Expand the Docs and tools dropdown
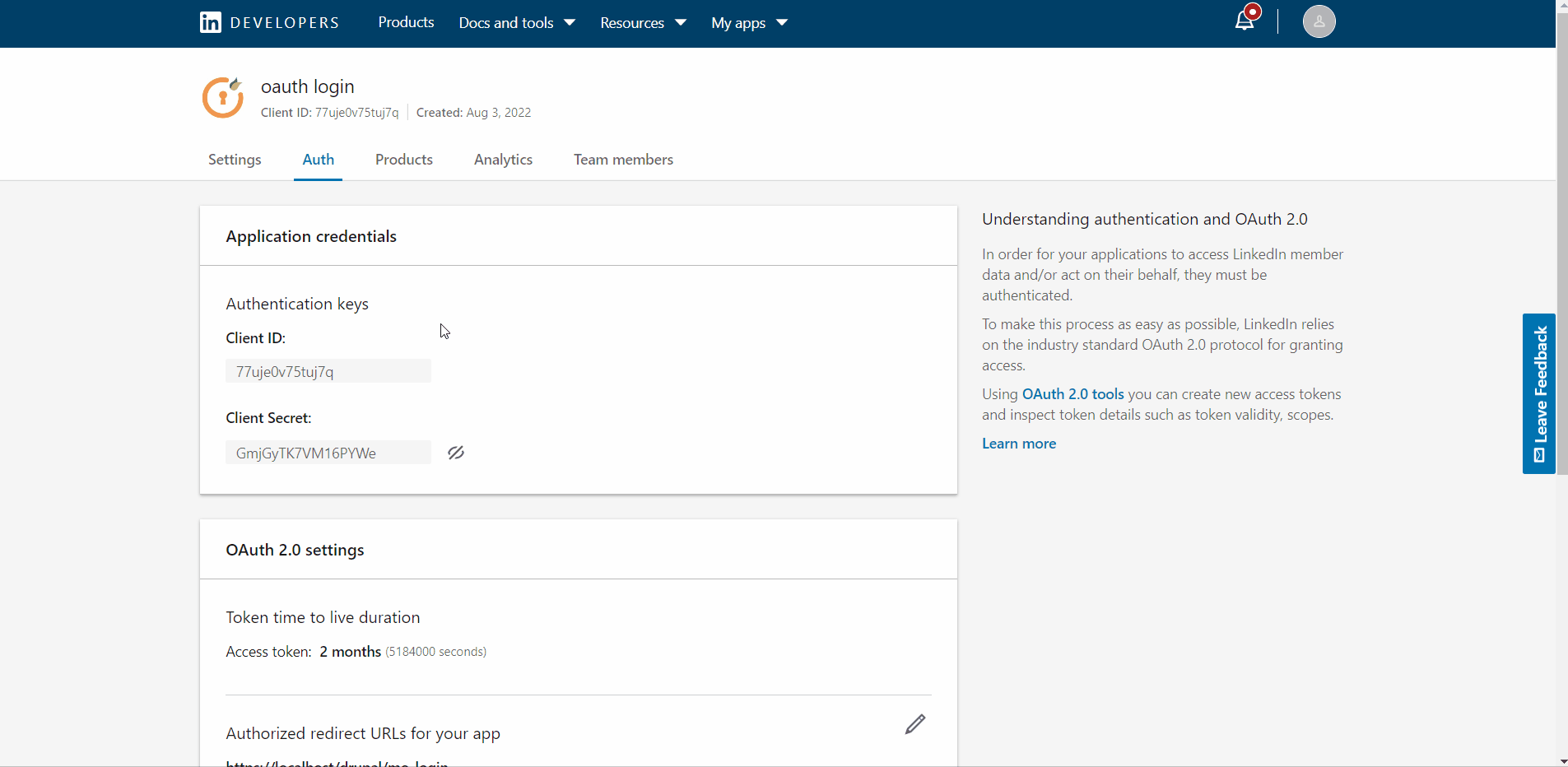Image resolution: width=1568 pixels, height=767 pixels. tap(515, 22)
